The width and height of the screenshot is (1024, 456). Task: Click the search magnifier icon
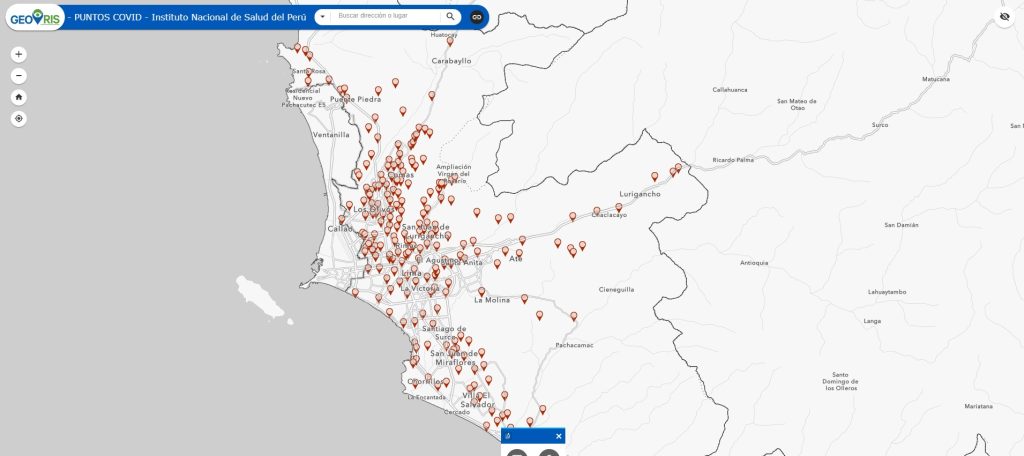tap(451, 17)
